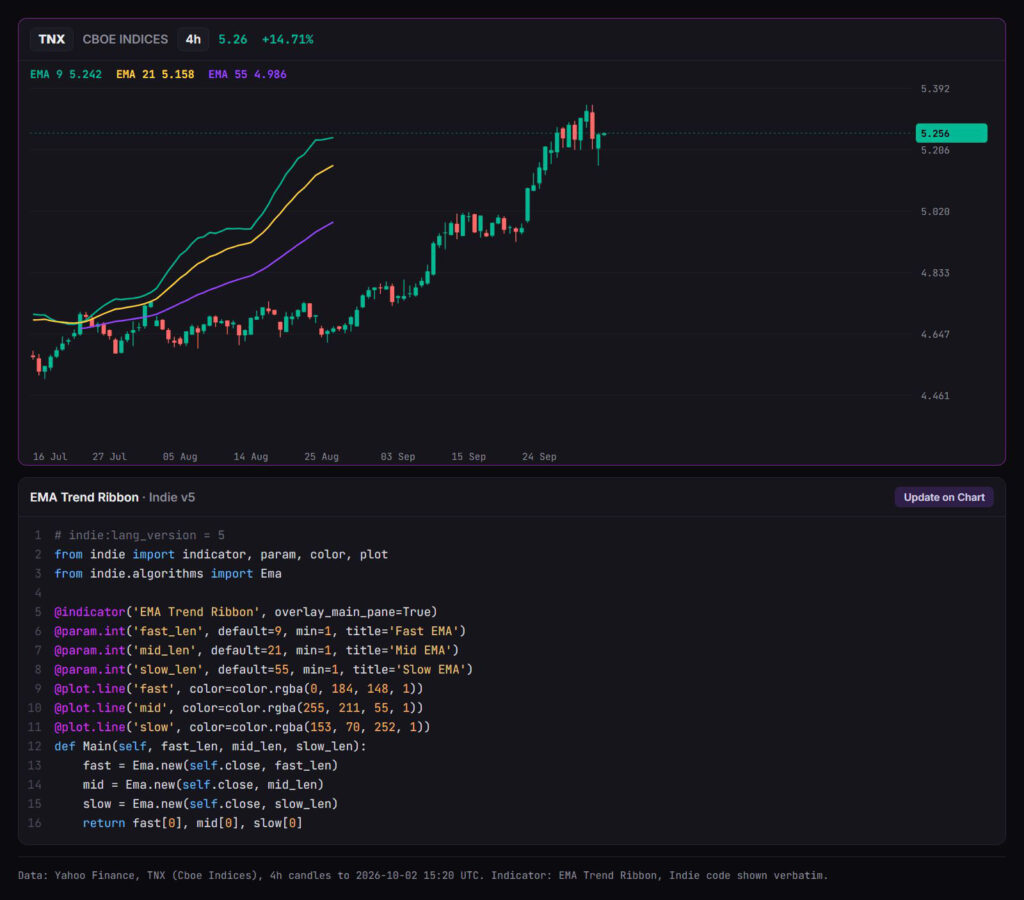The height and width of the screenshot is (900, 1024).
Task: Click the def Main function line
Action: tap(210, 746)
